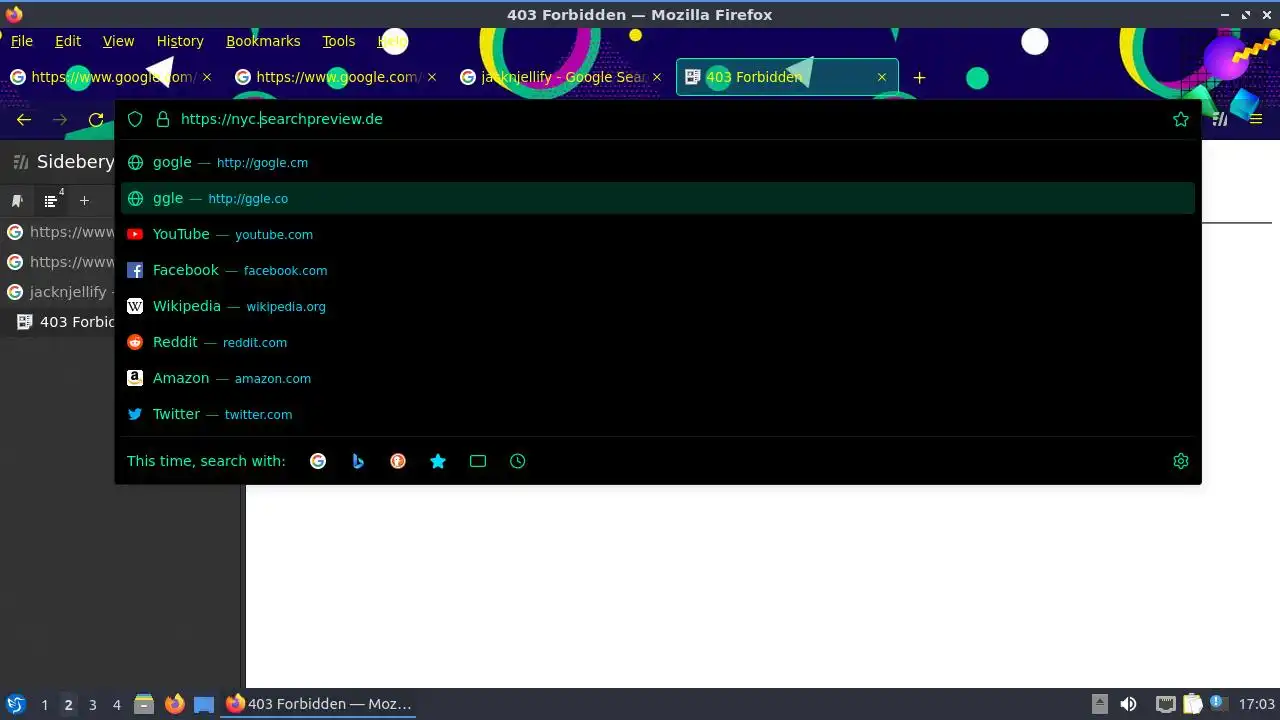Select jacknjellify tab in Sidebery list

pyautogui.click(x=59, y=292)
